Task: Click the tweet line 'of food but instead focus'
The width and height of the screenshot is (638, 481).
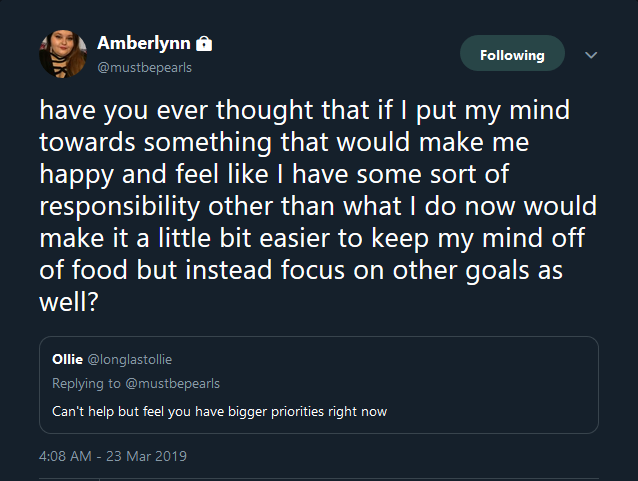Action: pyautogui.click(x=301, y=270)
